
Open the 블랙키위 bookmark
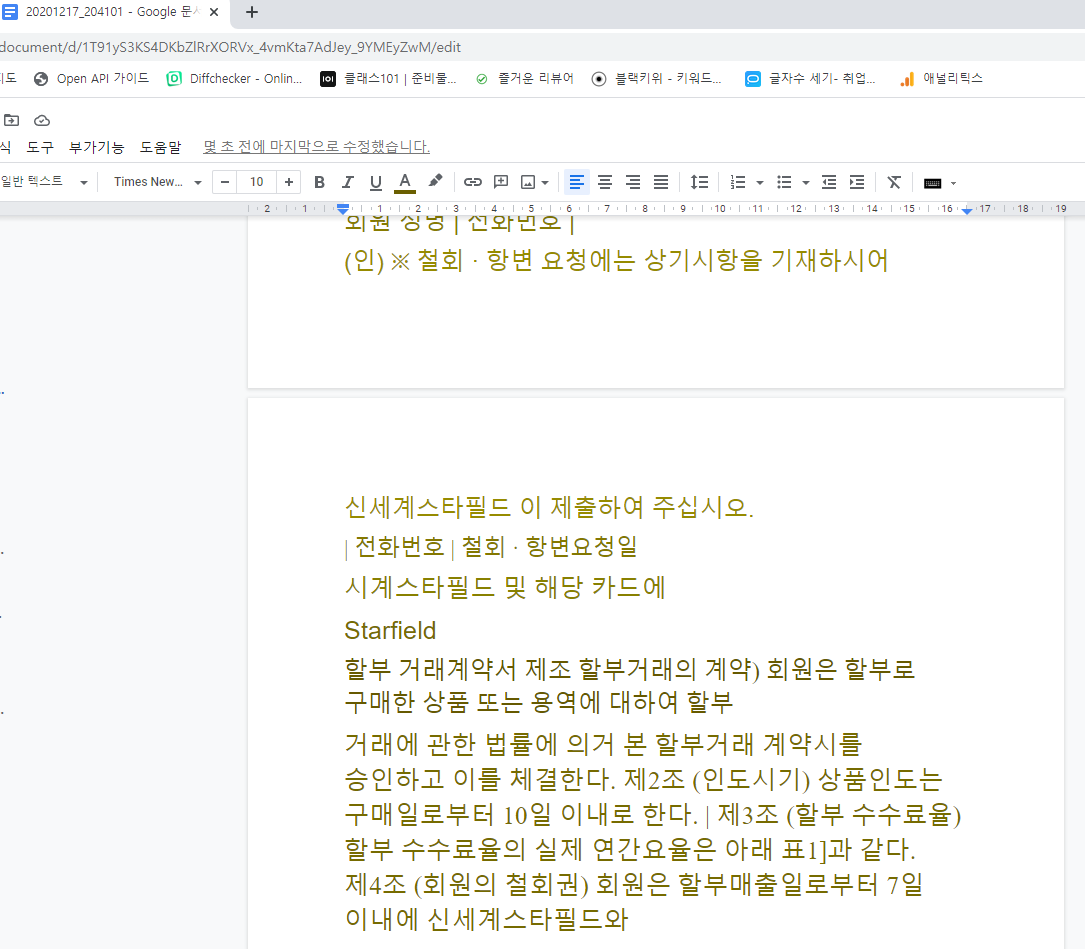coord(657,79)
